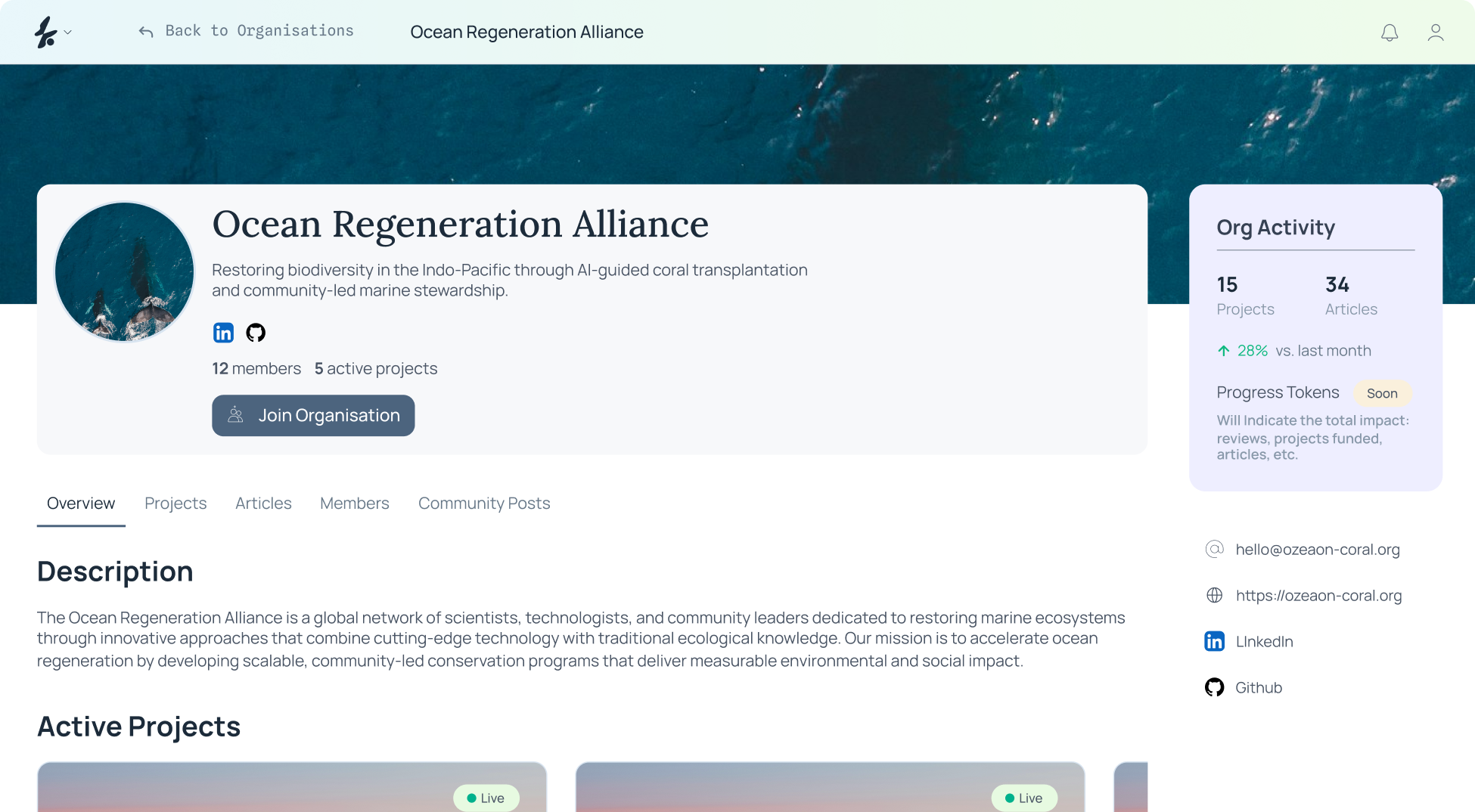Click the Active Projects heading
Screen dimensions: 1475x812
pyautogui.click(x=138, y=727)
